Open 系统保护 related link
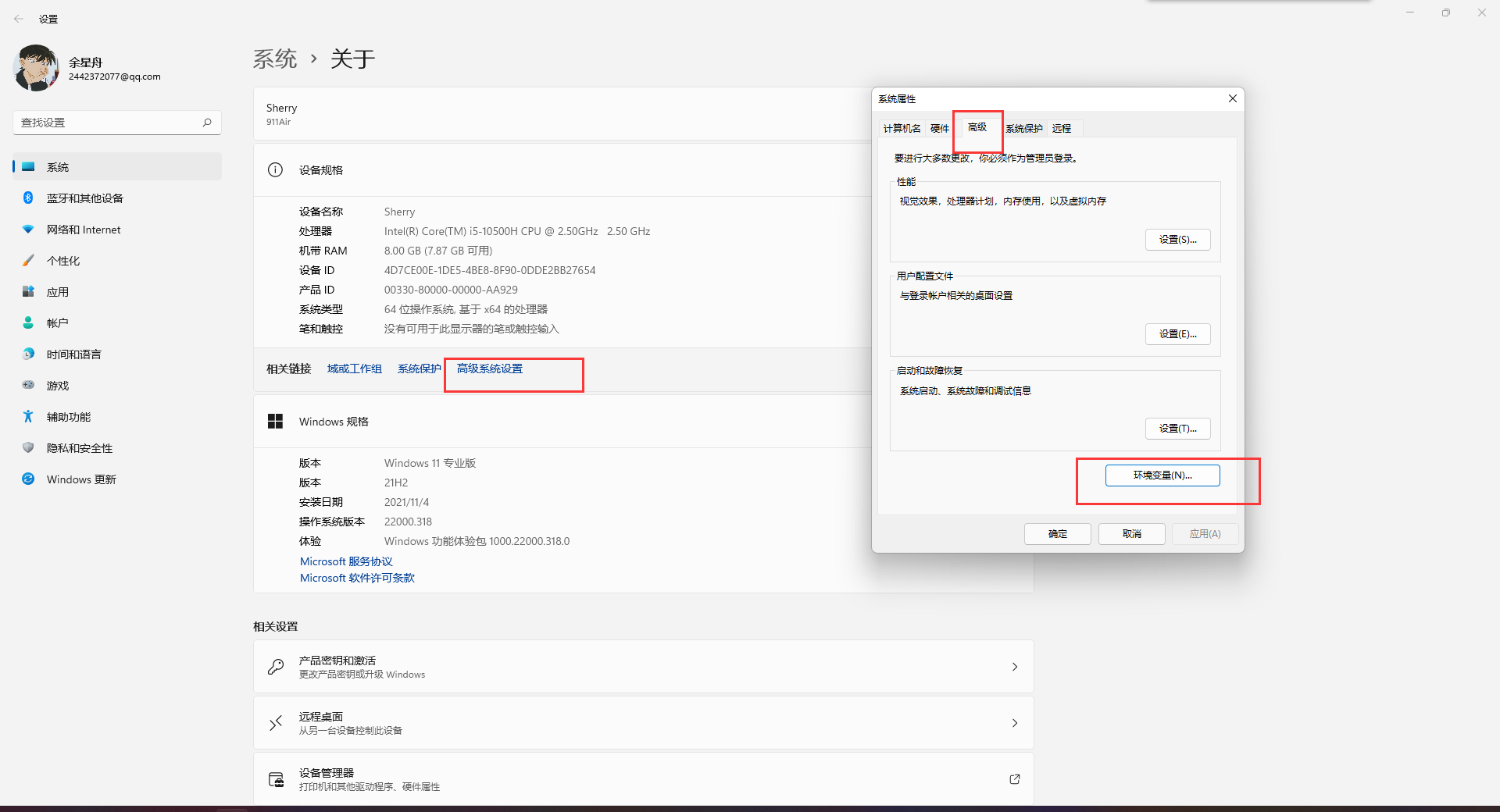This screenshot has height=812, width=1500. 420,369
